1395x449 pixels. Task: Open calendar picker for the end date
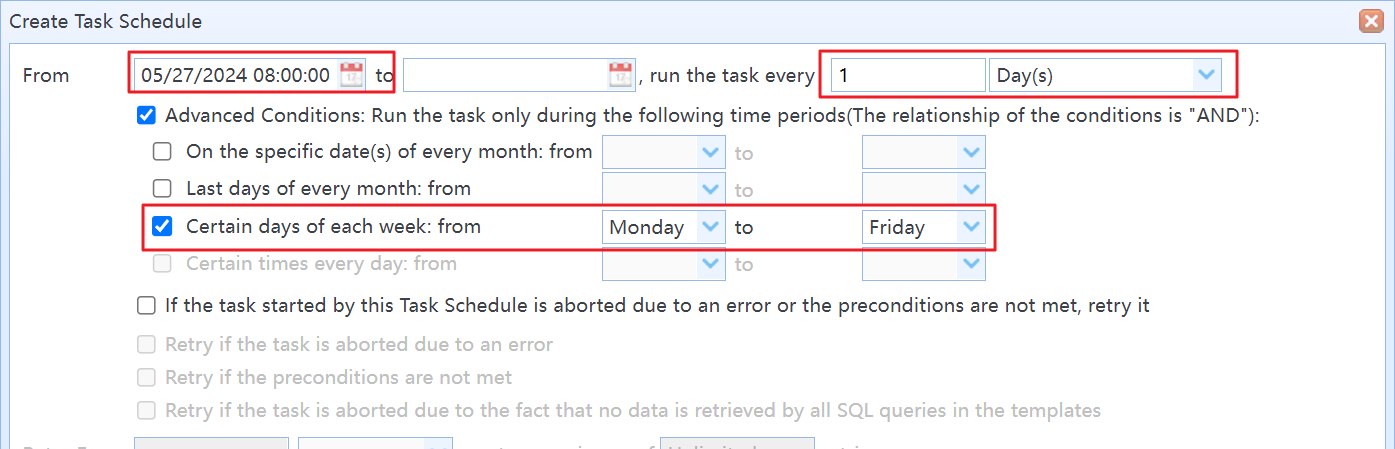(621, 74)
